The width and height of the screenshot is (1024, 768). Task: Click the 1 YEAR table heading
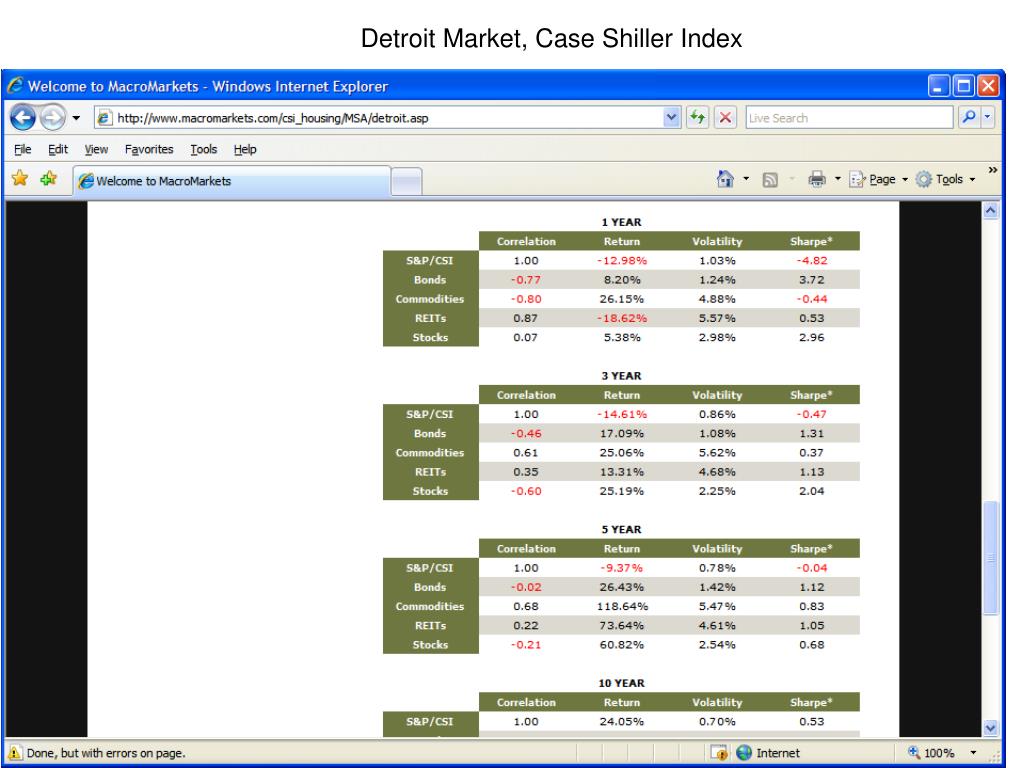tap(621, 222)
